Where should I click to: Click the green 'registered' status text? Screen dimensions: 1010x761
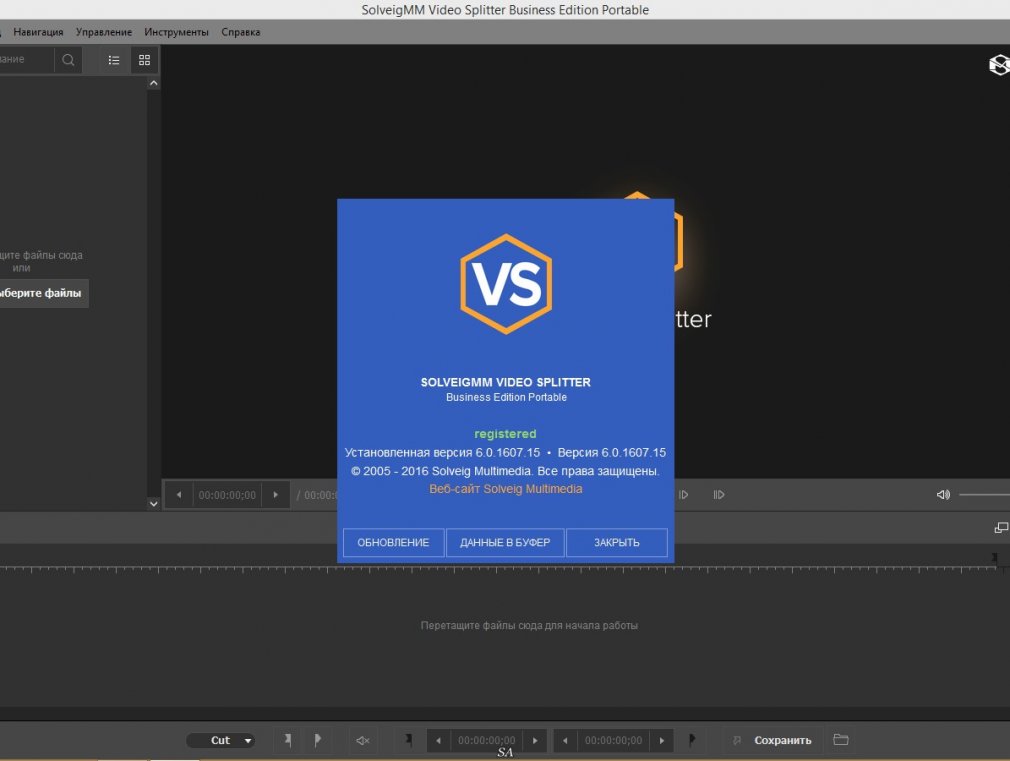[x=506, y=434]
